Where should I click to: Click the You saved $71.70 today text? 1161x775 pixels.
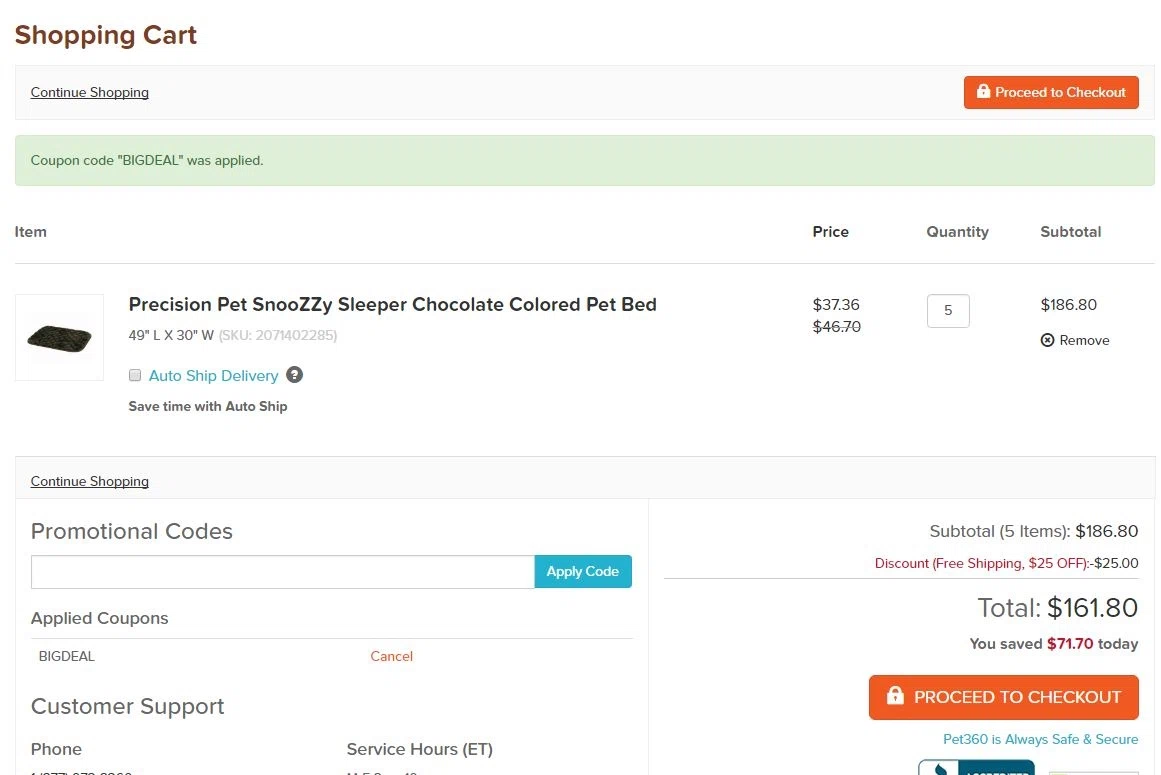[1054, 644]
